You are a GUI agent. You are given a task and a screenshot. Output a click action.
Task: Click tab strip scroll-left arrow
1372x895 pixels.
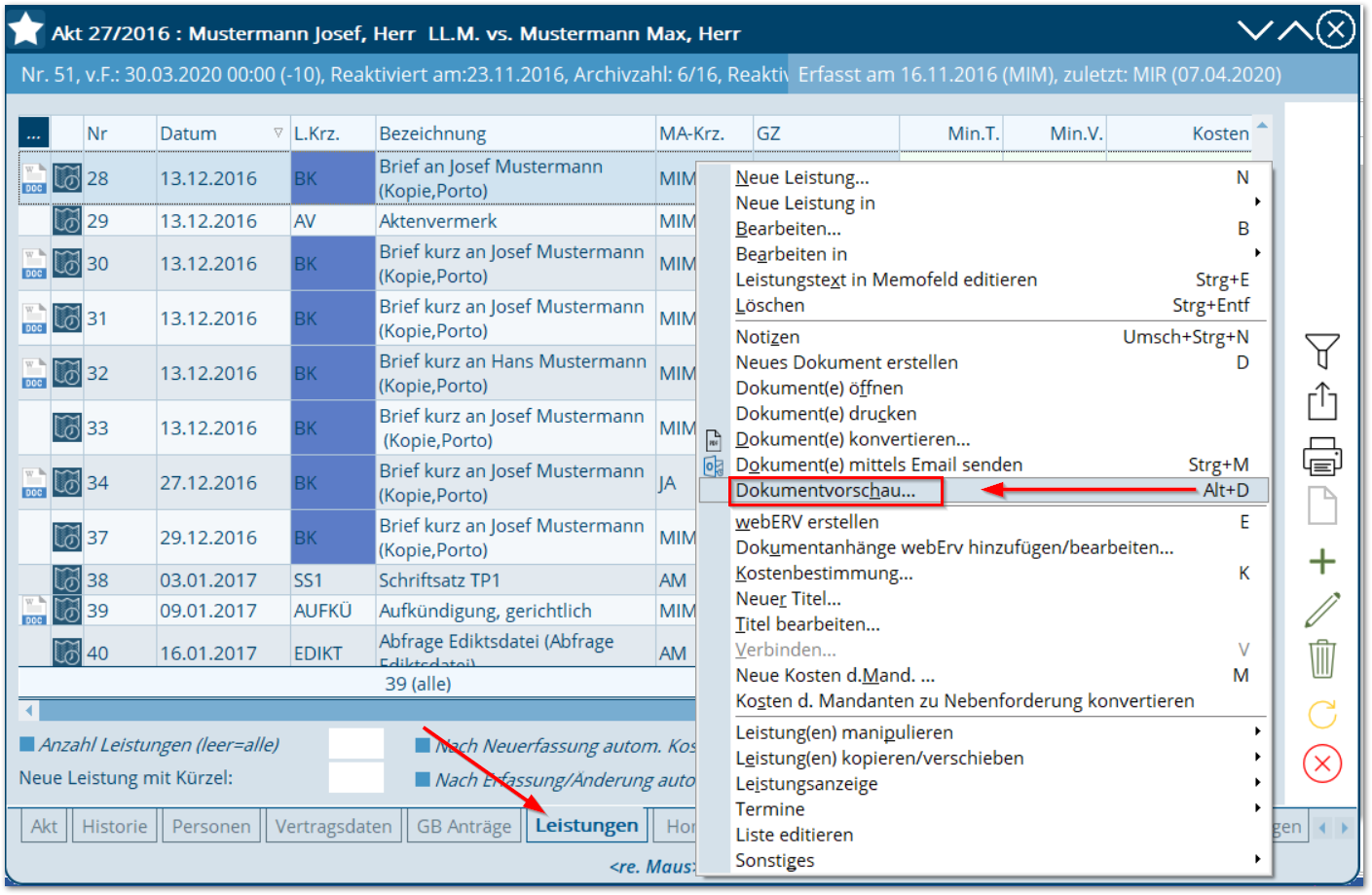point(1322,828)
